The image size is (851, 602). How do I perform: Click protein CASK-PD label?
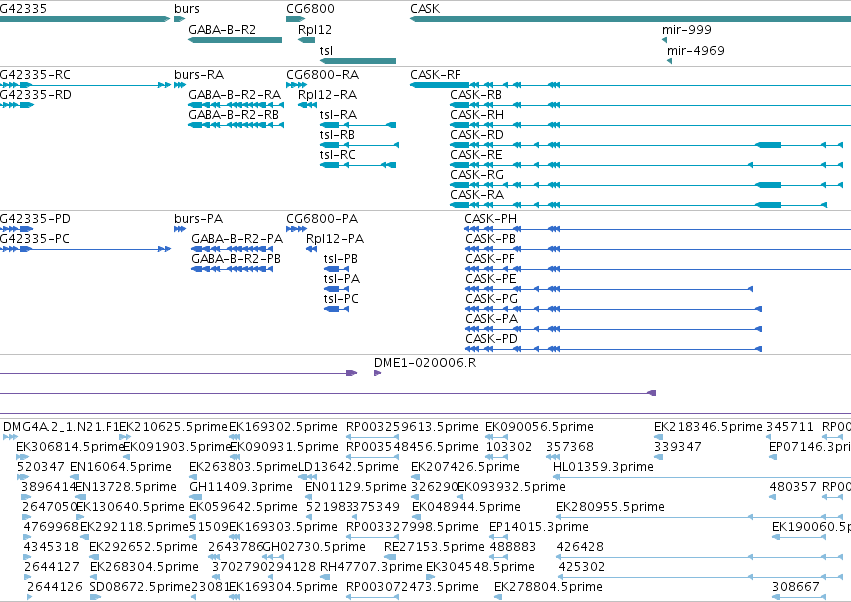point(491,339)
